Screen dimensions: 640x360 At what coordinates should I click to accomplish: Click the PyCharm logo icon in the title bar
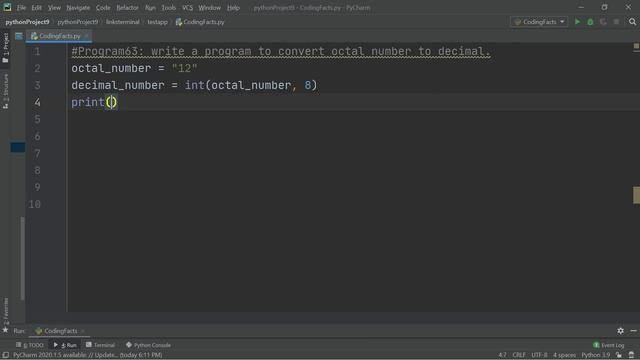click(x=7, y=7)
